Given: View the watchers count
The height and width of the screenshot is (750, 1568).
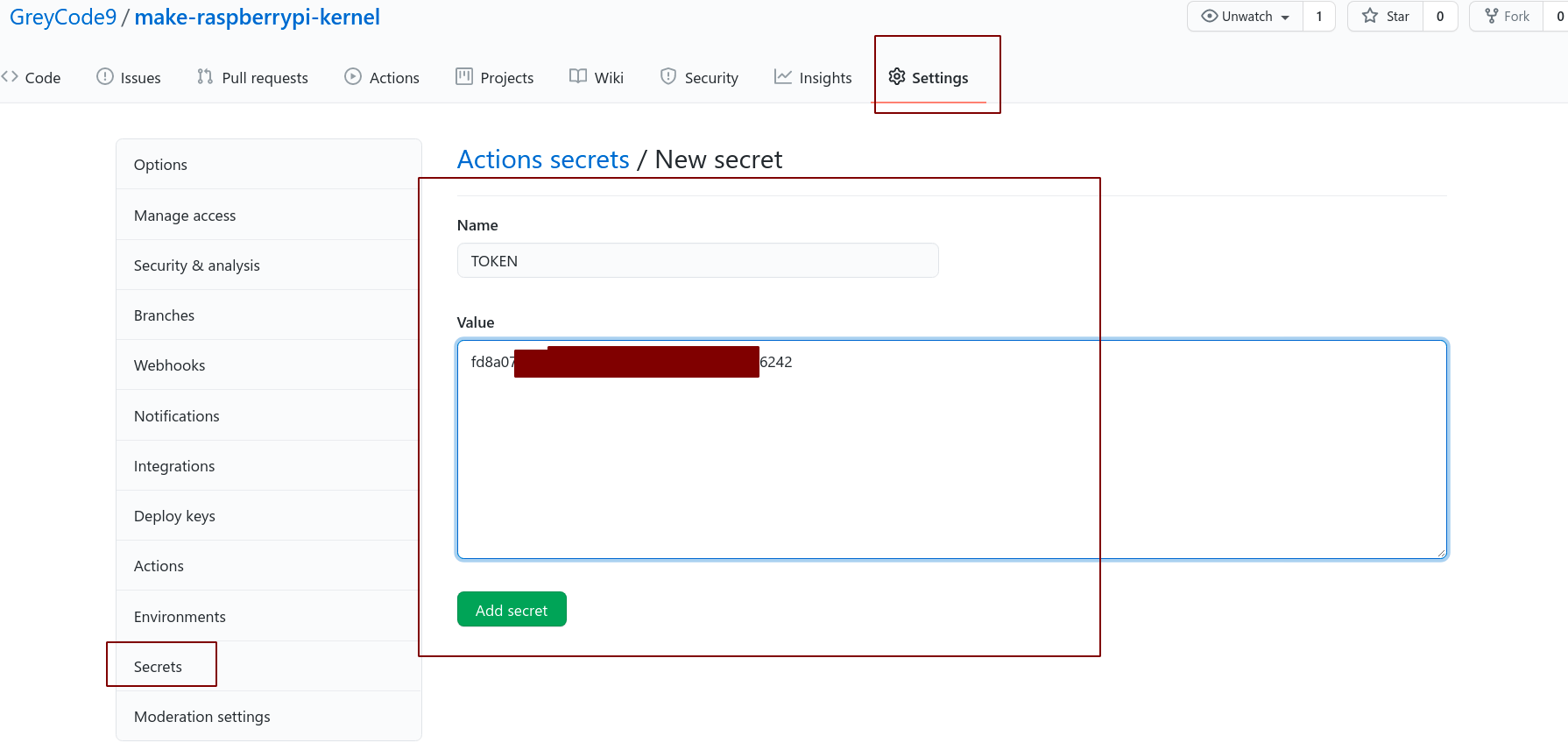Looking at the screenshot, I should 1319,17.
